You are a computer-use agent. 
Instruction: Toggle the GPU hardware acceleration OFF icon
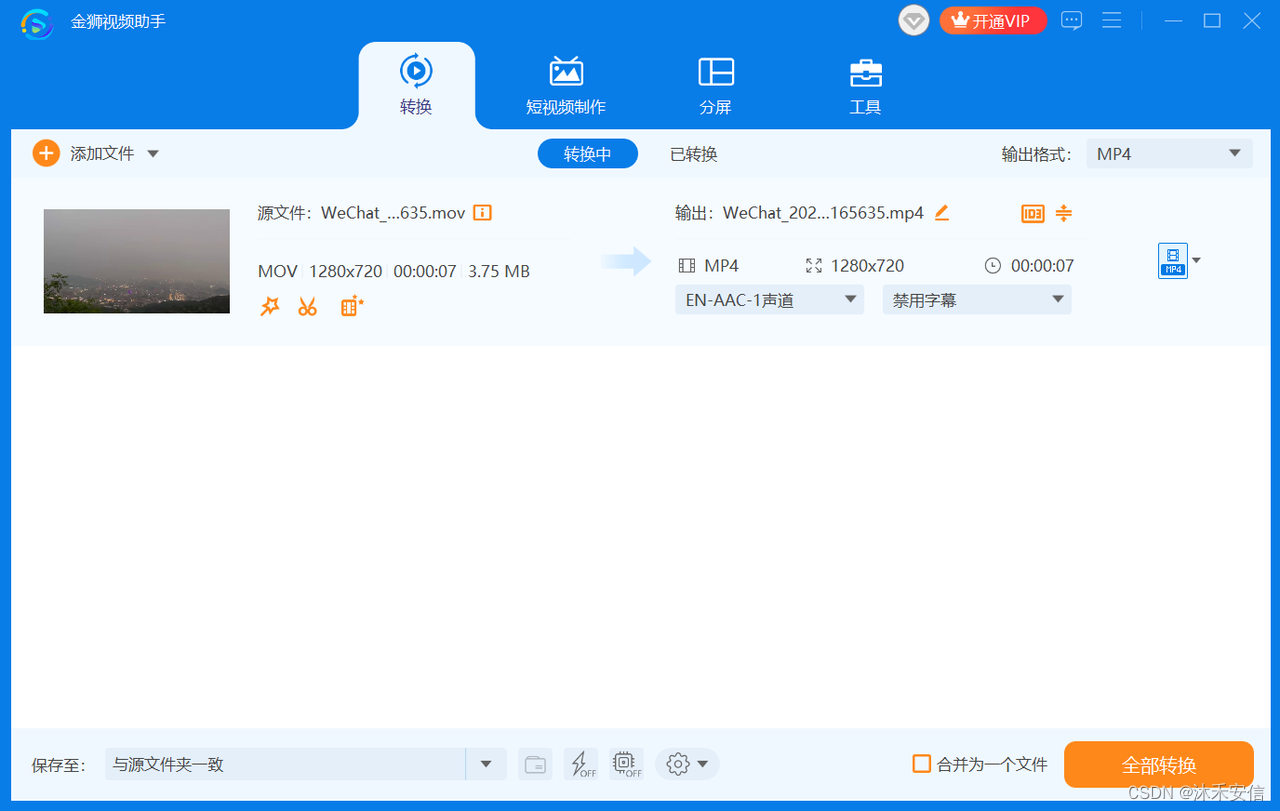626,764
